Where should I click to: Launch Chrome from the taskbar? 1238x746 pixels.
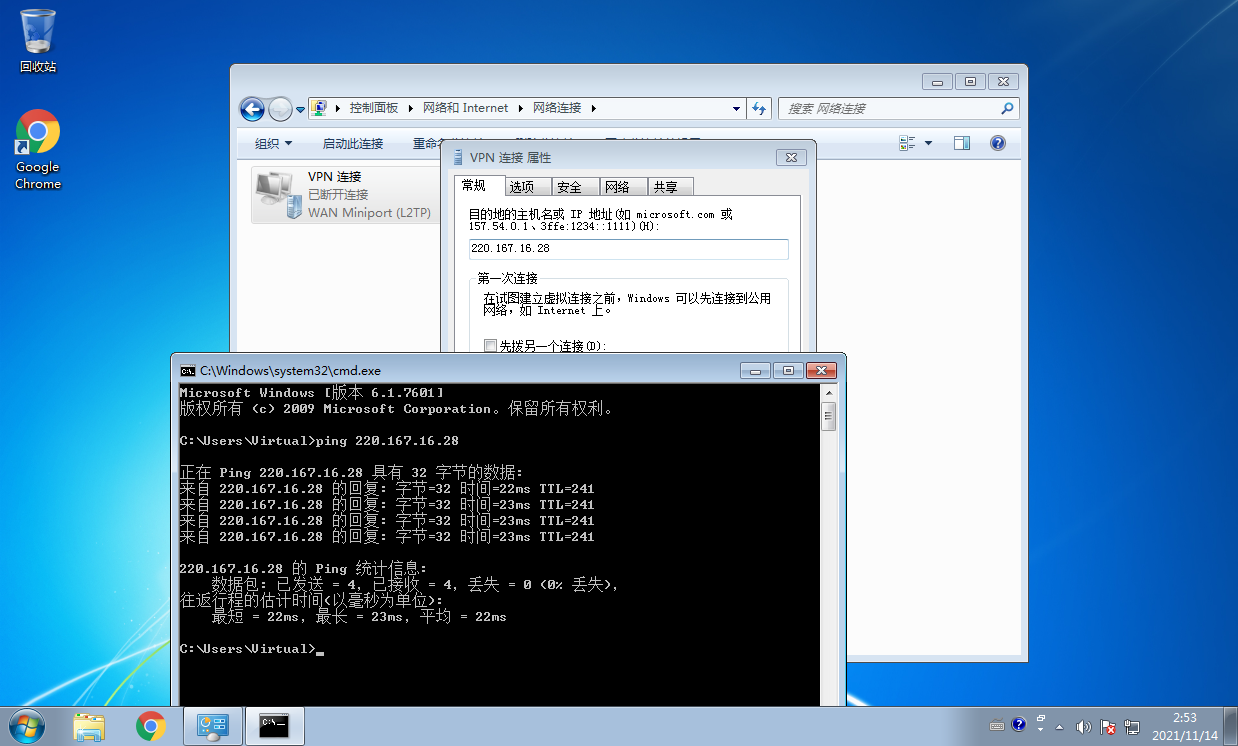click(x=151, y=726)
